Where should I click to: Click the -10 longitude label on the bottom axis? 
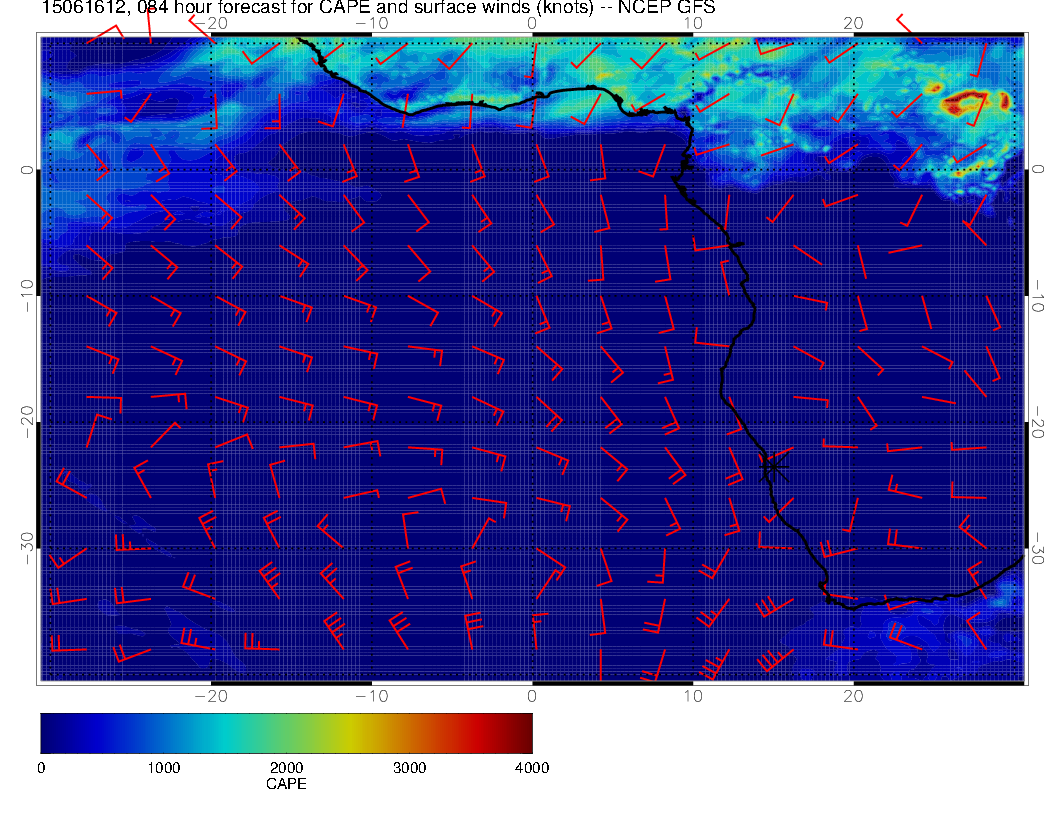tap(371, 695)
